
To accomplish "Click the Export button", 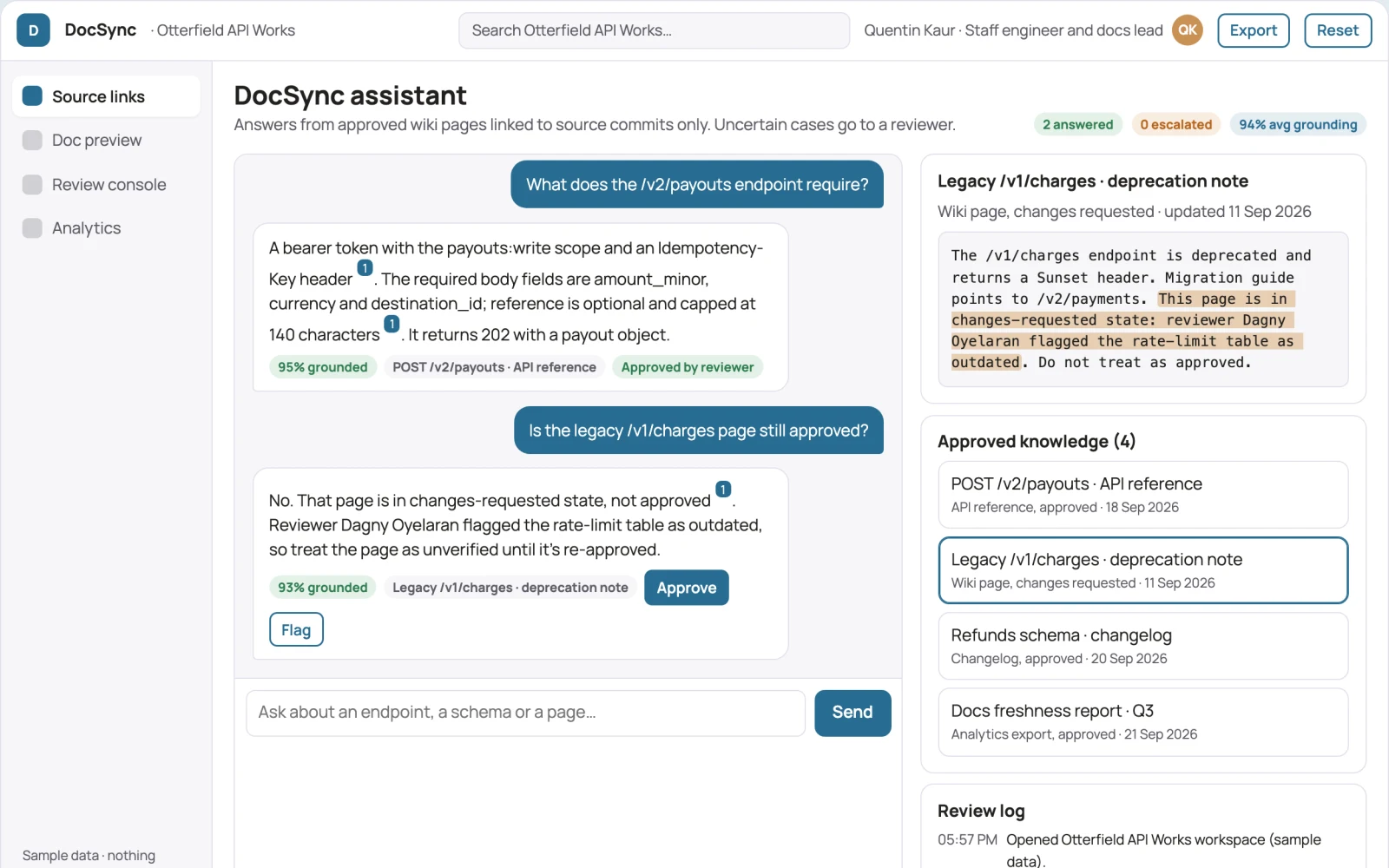I will coord(1253,30).
